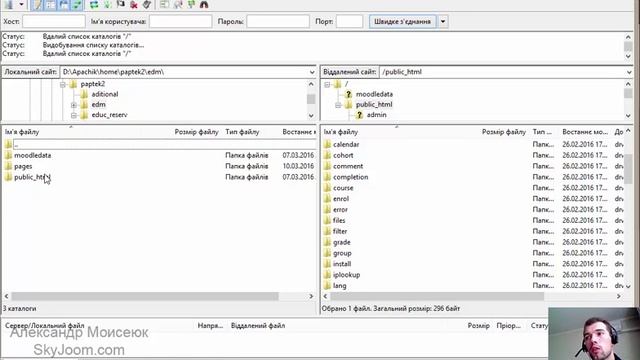Toggle the remote directory tree display
Viewport: 640px width, 360px height.
tap(64, 4)
